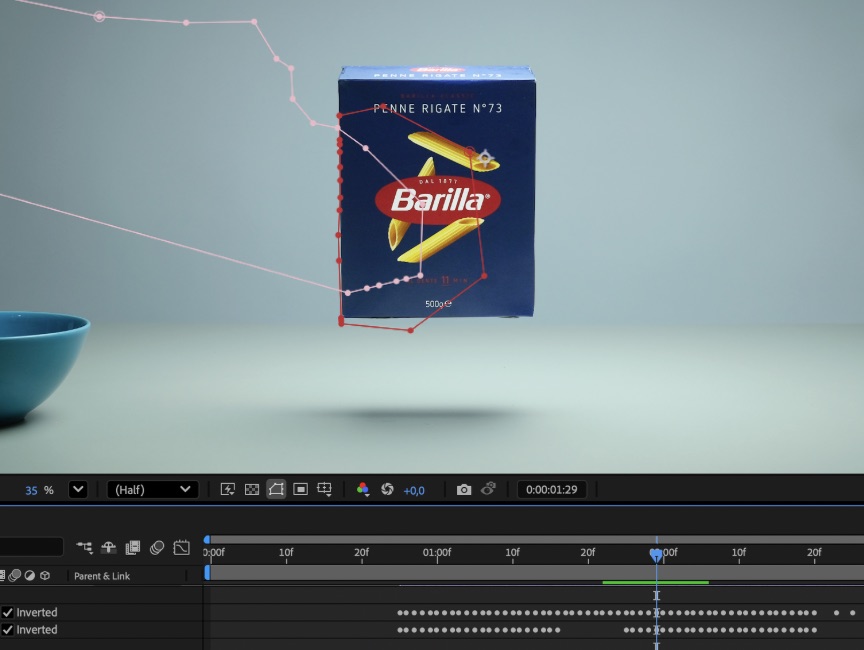Open the Fast Previews options icon
The height and width of the screenshot is (650, 864).
(x=228, y=489)
